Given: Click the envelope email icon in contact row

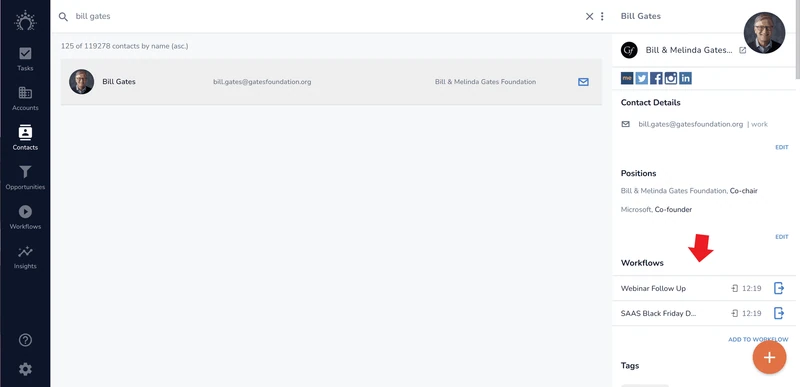Looking at the screenshot, I should (583, 82).
